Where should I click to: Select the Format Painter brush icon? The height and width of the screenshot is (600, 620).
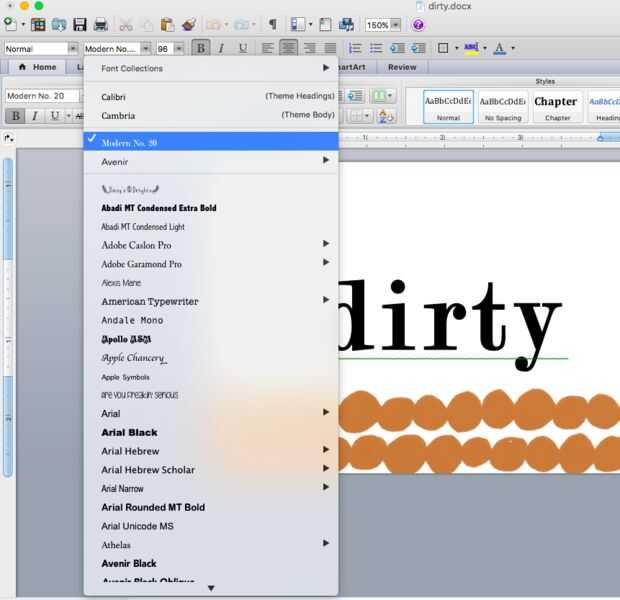[x=189, y=25]
